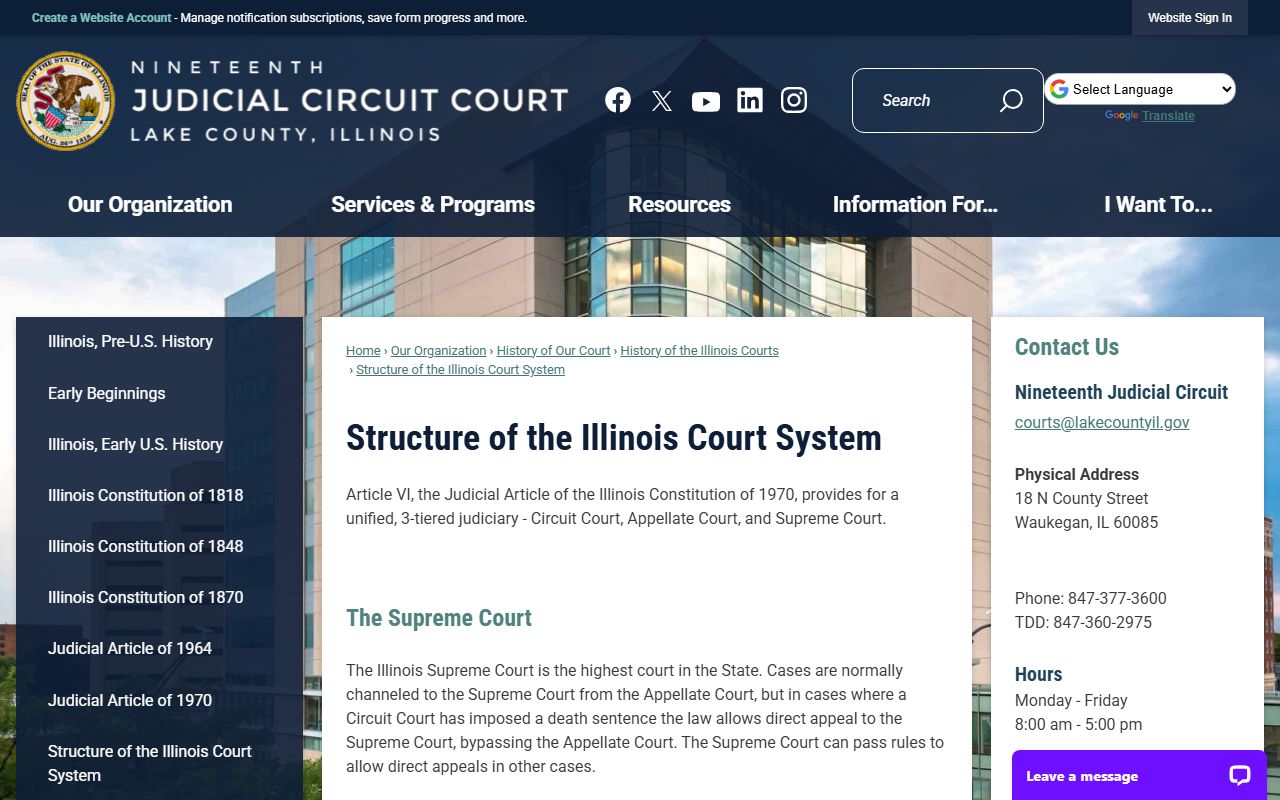Click the Create a Website Account link
The image size is (1280, 800).
102,18
